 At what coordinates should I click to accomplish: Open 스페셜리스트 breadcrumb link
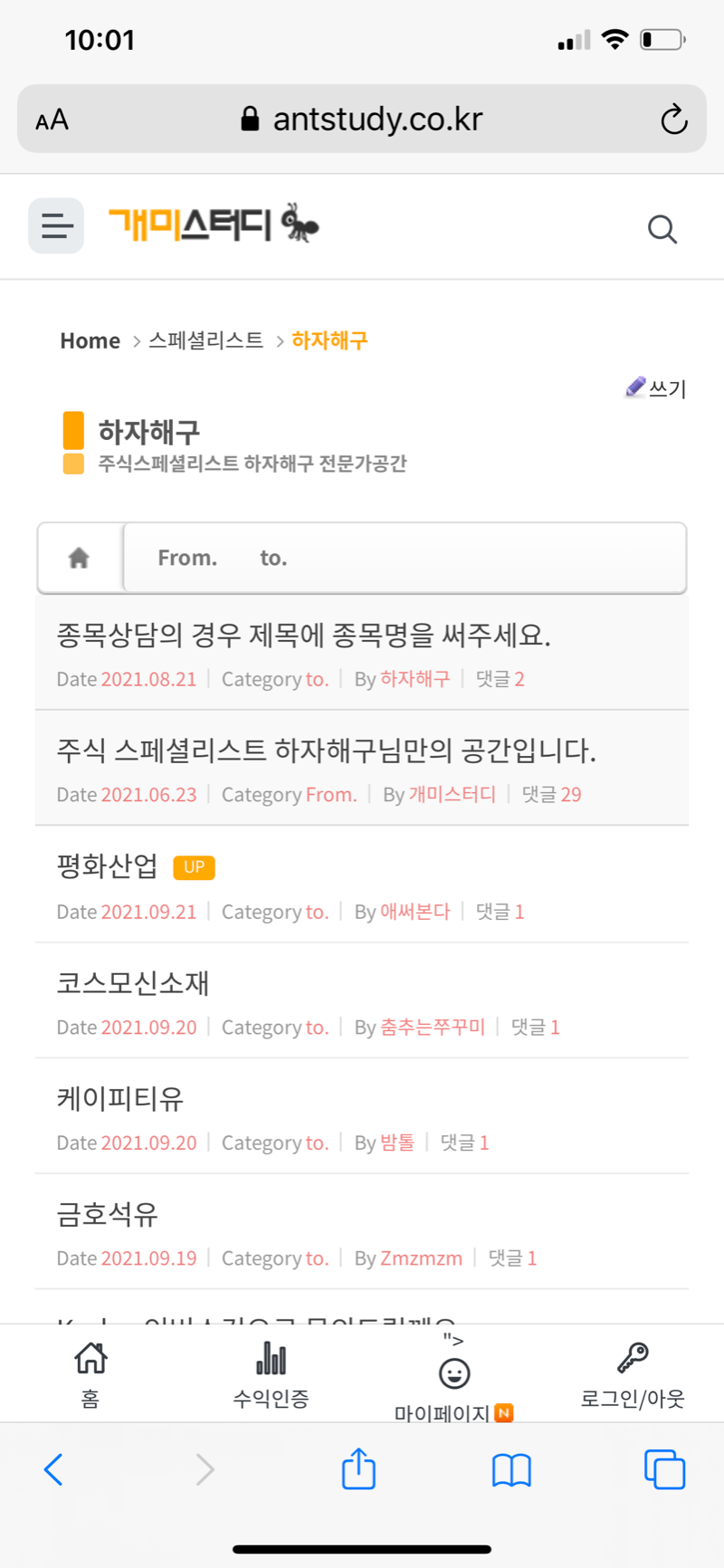click(205, 340)
